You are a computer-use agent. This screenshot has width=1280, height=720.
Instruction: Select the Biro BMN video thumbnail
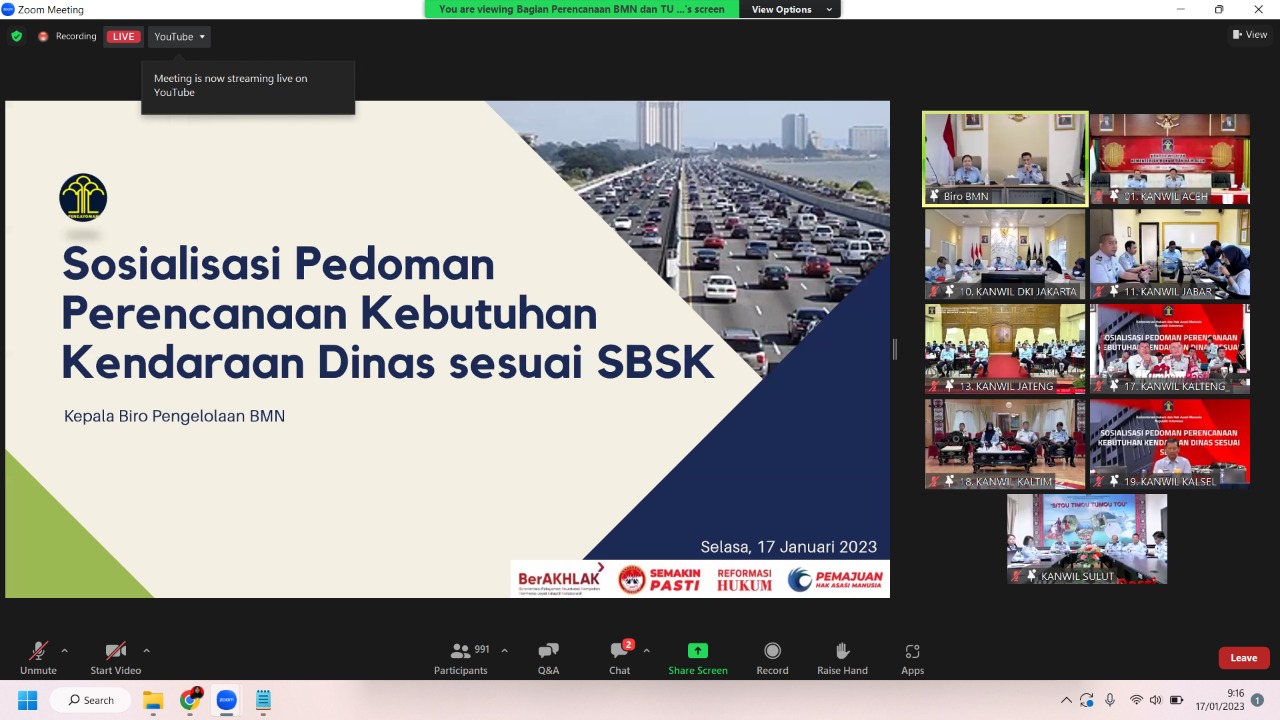(x=1005, y=159)
